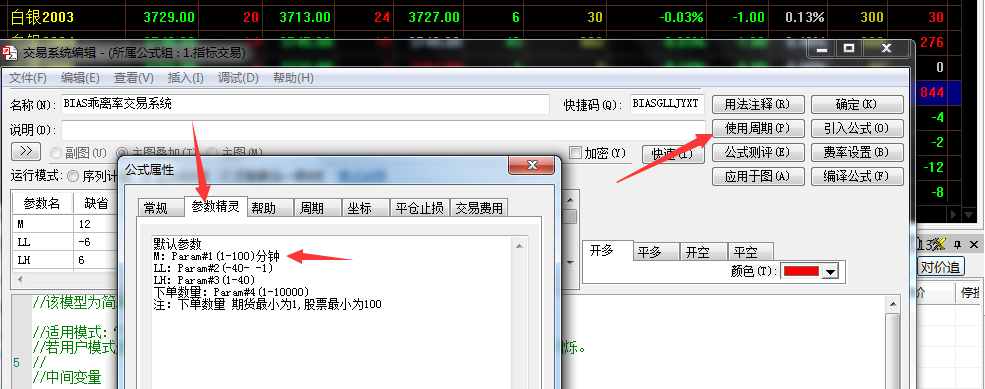Click the 快捷码 input field
The width and height of the screenshot is (985, 389).
click(667, 104)
